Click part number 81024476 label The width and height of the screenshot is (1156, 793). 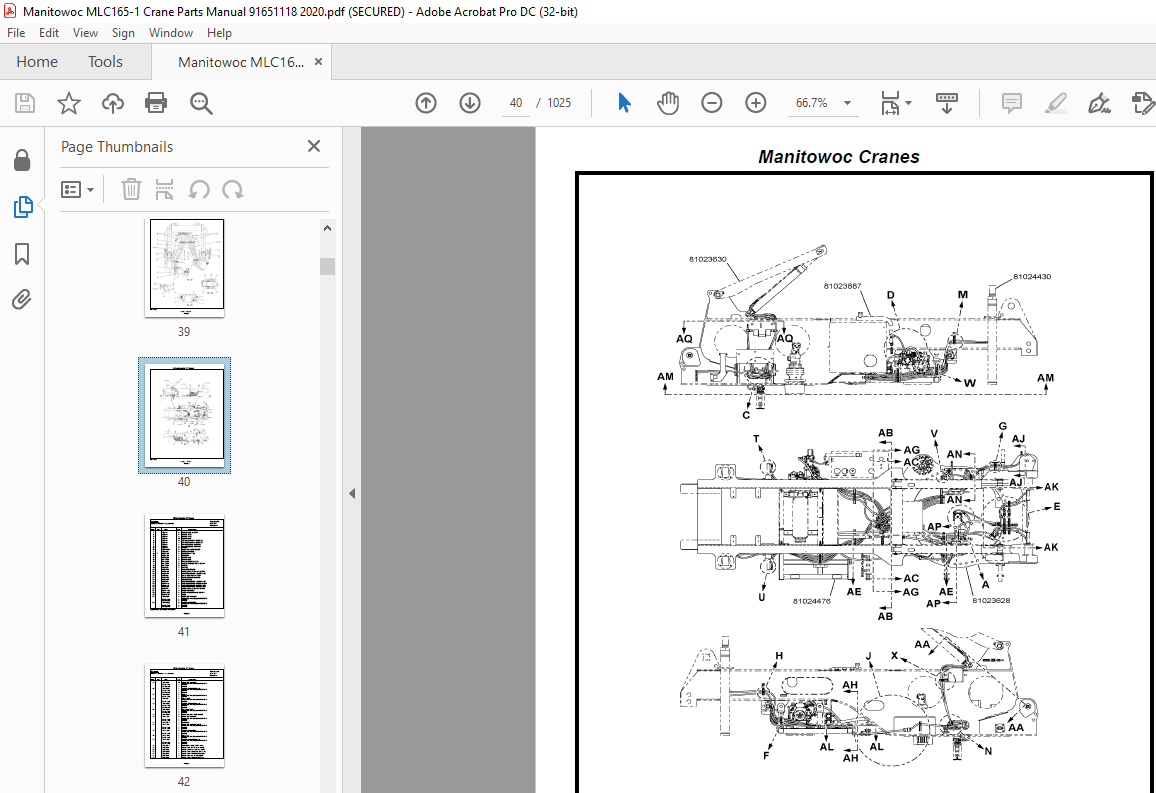[x=812, y=601]
